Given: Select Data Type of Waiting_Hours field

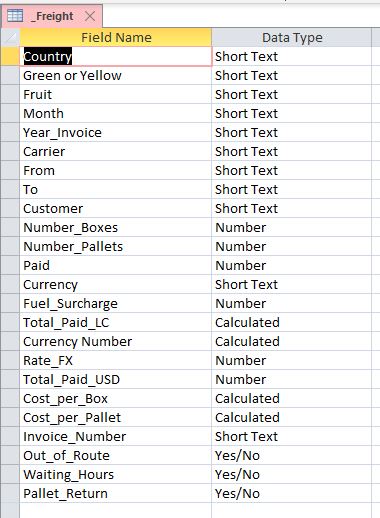Looking at the screenshot, I should click(x=292, y=474).
